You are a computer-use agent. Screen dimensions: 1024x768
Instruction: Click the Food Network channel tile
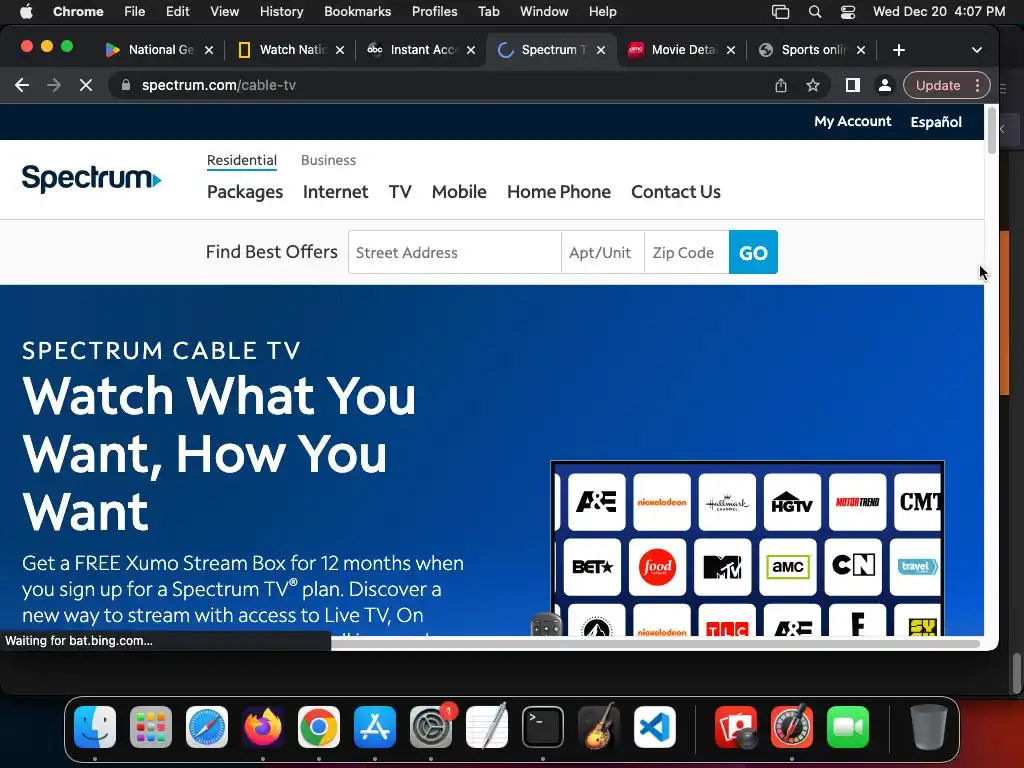click(x=657, y=567)
